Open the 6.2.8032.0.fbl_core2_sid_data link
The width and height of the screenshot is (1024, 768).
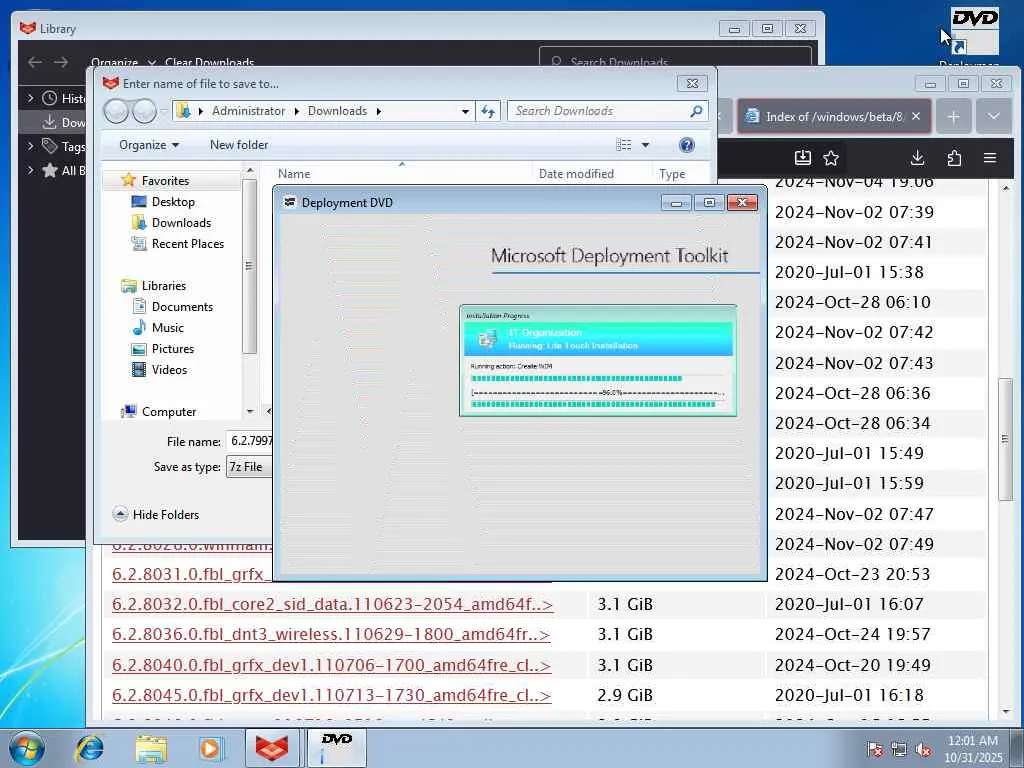click(x=332, y=604)
